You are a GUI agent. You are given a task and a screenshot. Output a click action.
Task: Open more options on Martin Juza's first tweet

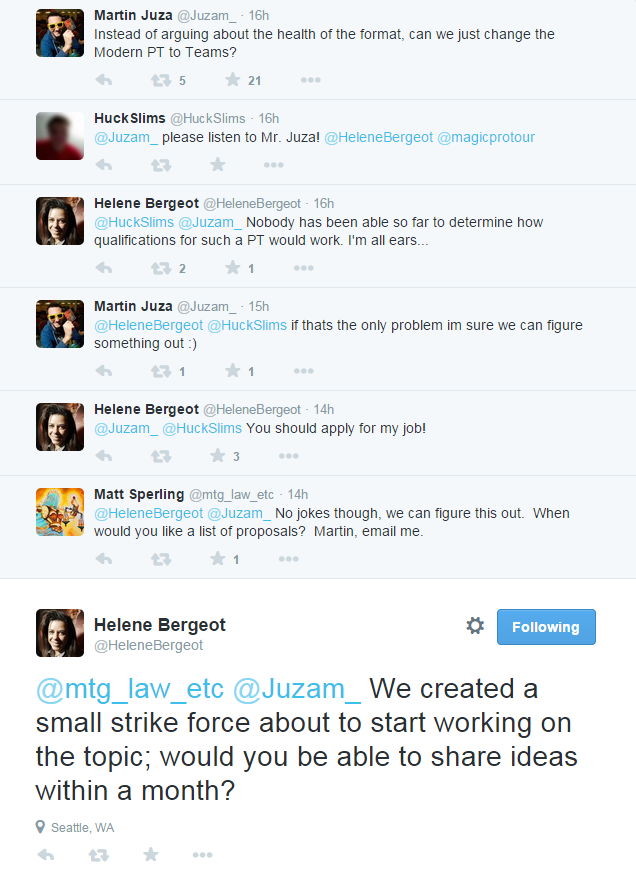pos(310,80)
